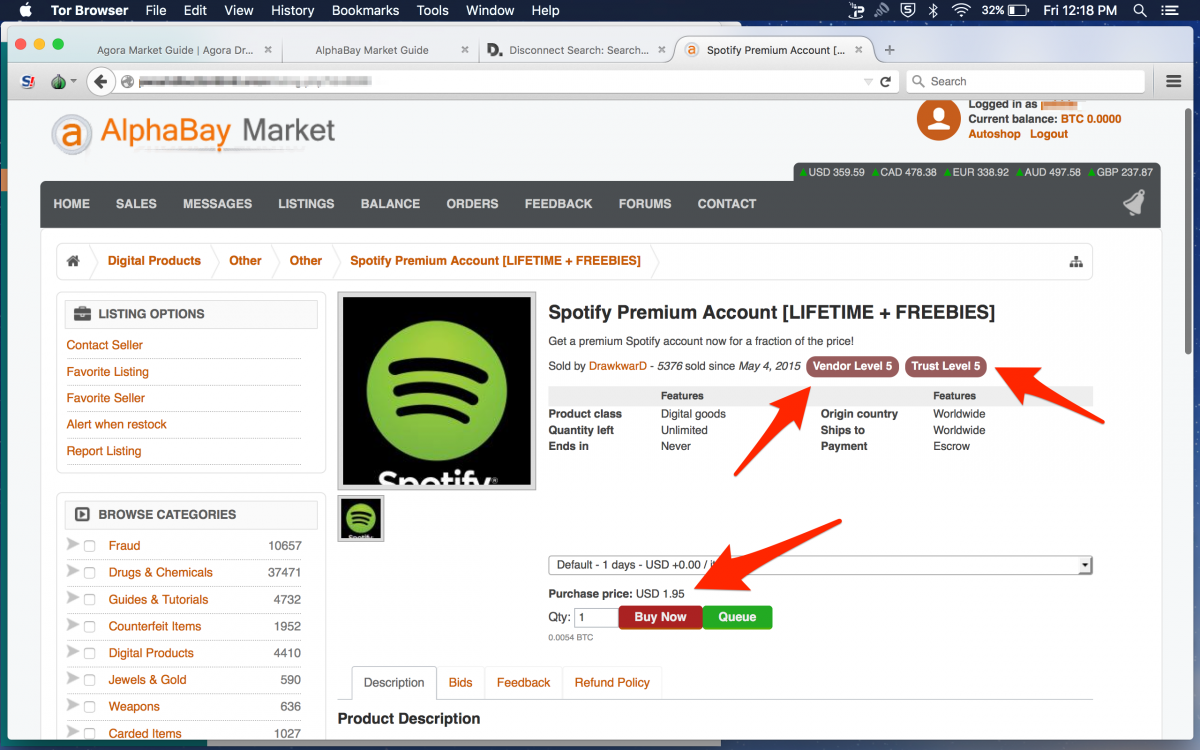Open the URL bar history dropdown arrow
The image size is (1200, 750).
click(867, 82)
